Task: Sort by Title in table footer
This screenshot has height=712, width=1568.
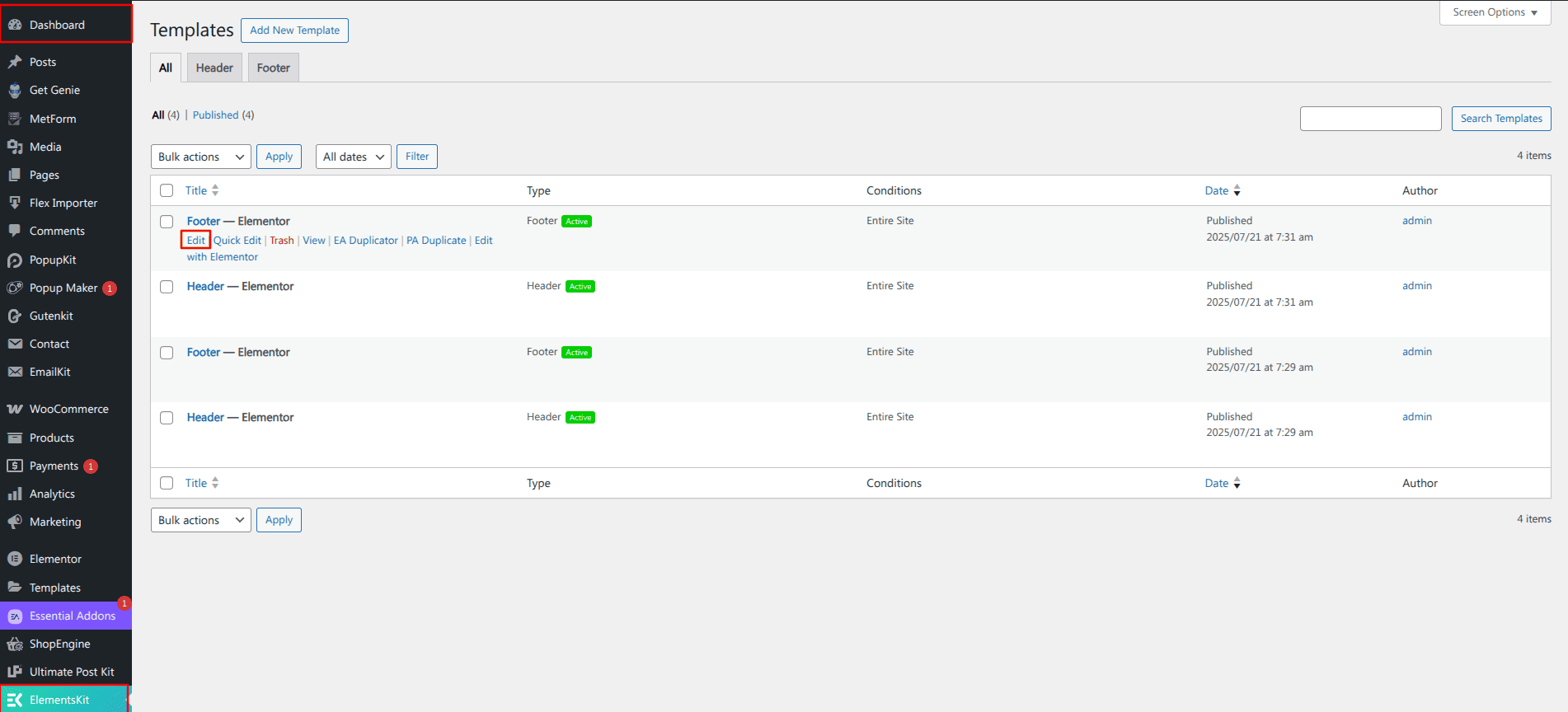Action: pos(202,483)
